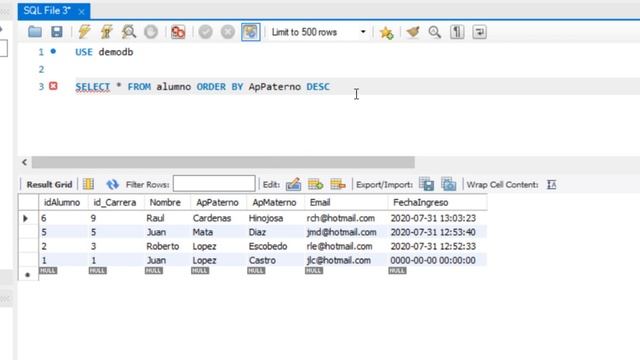Import records from external file icon

click(x=449, y=184)
